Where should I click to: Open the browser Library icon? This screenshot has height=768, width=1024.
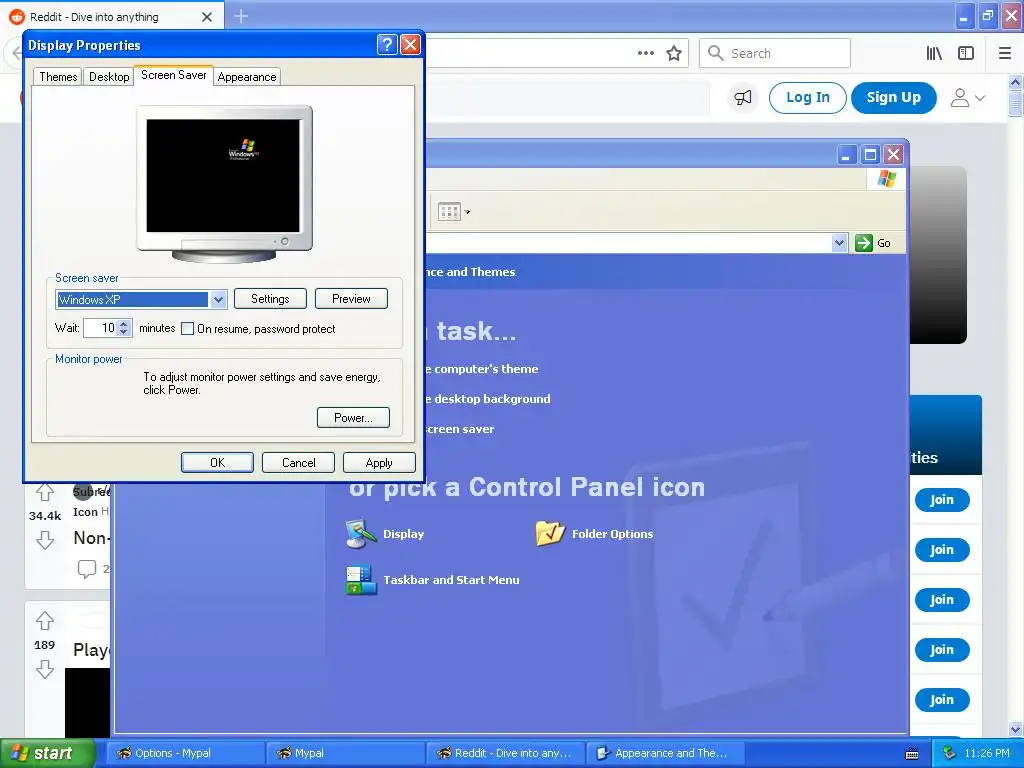[934, 53]
